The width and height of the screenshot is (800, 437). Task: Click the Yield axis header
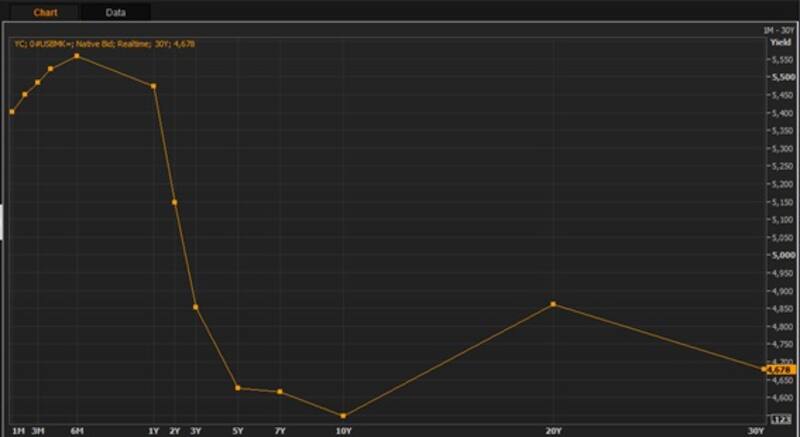point(780,43)
